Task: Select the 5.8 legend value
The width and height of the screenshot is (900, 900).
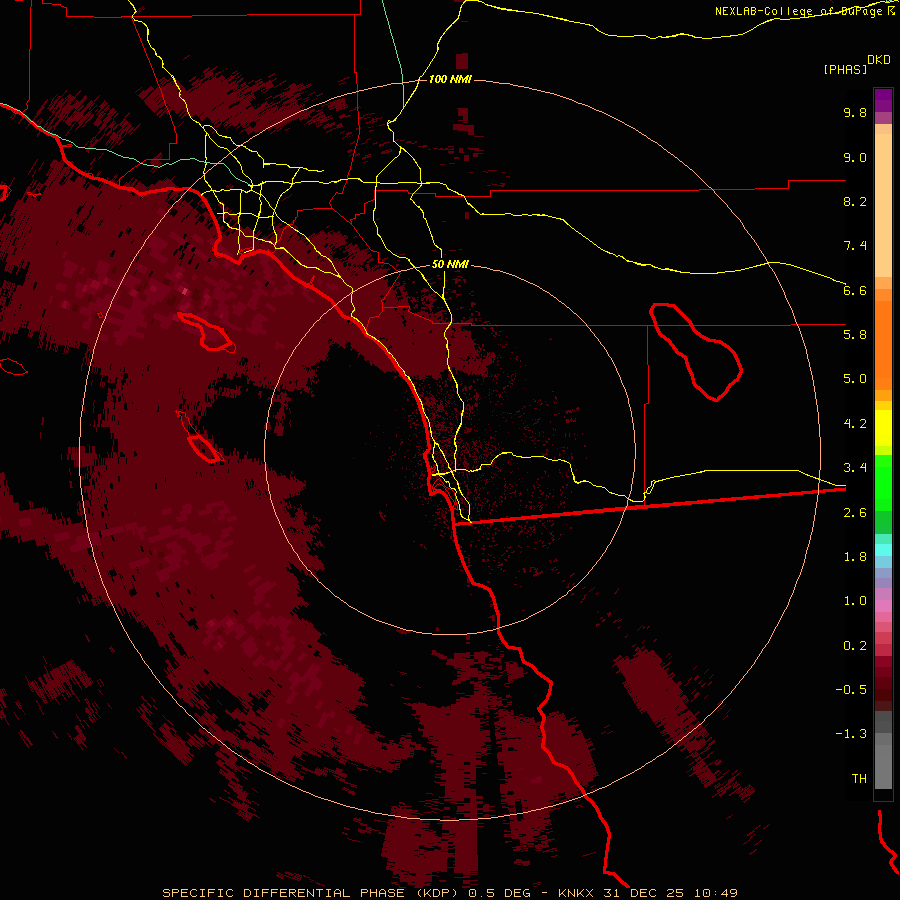Action: coord(855,334)
